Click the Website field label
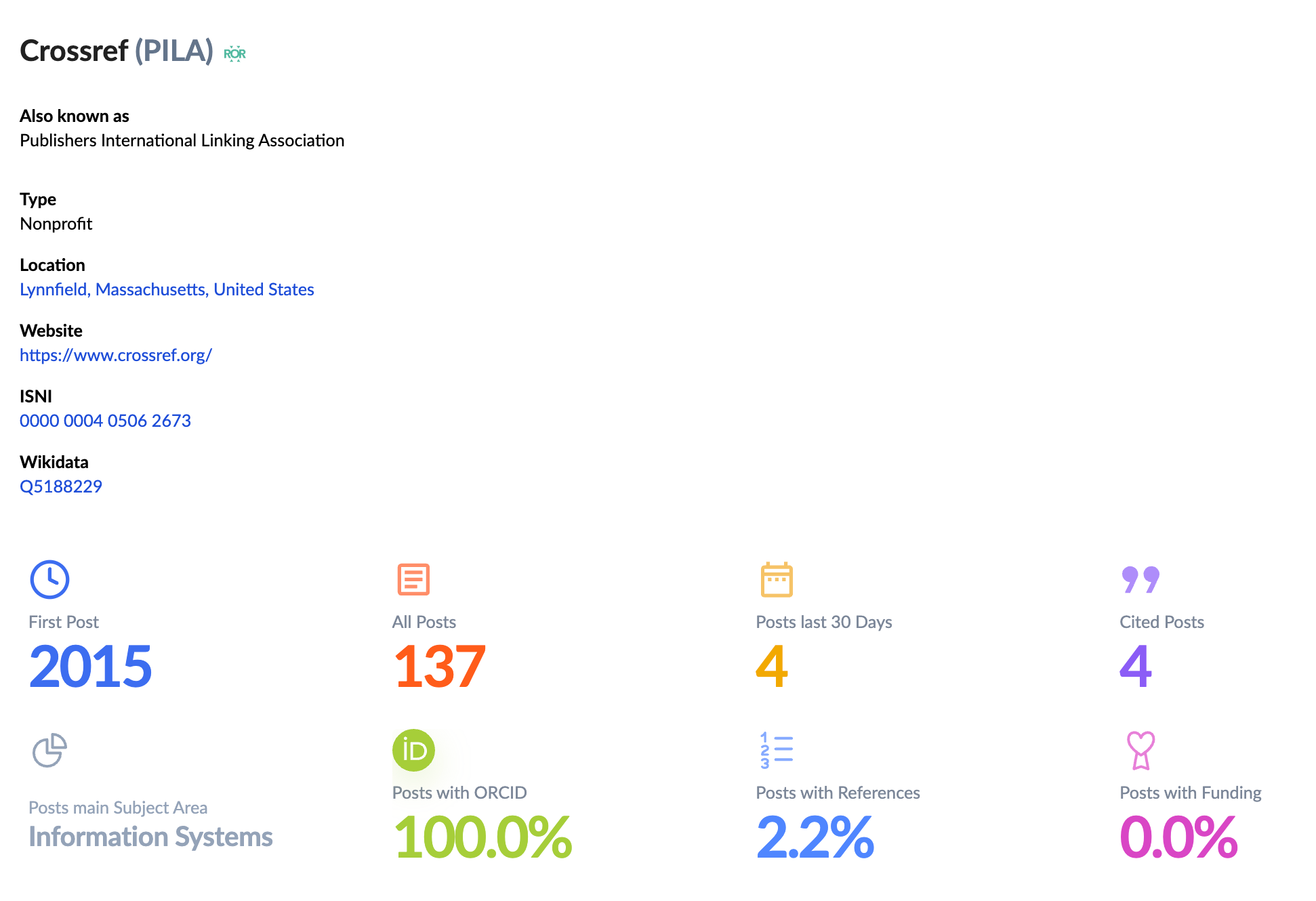The width and height of the screenshot is (1316, 901). coord(51,331)
